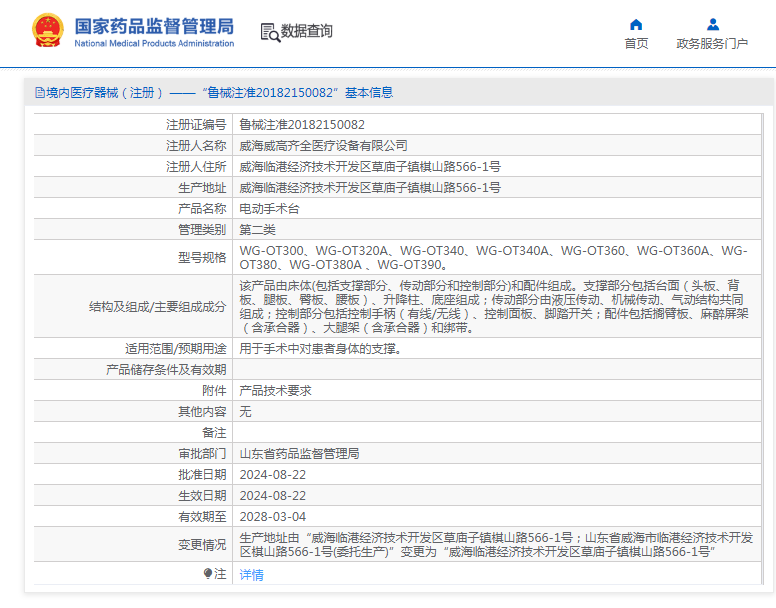
Task: Open 政务服务门户 user icon
Action: [x=713, y=24]
